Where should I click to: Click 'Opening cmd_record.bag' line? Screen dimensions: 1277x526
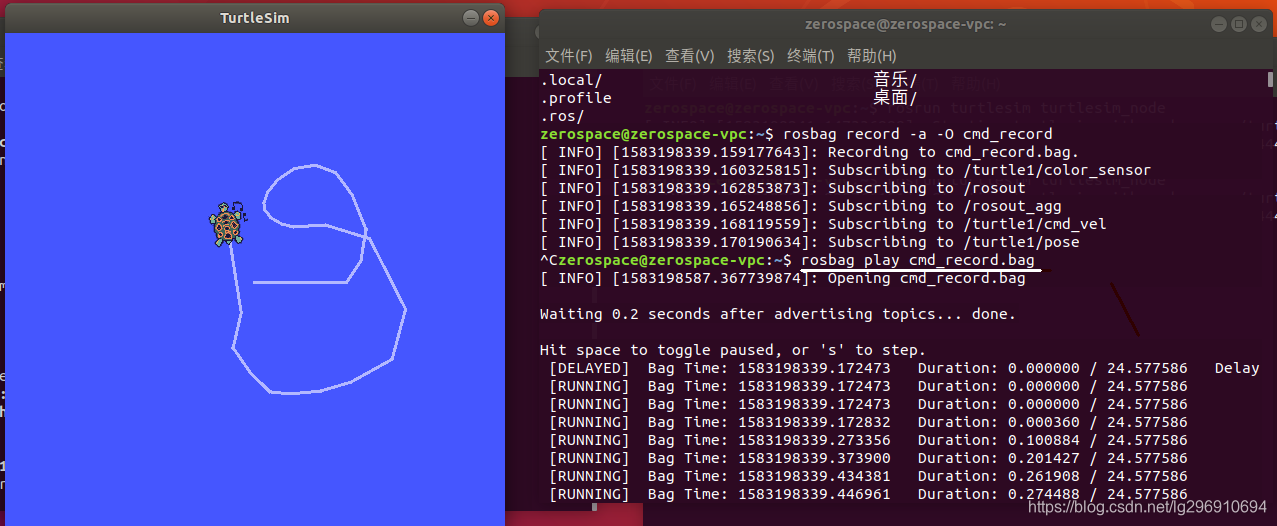[x=783, y=278]
